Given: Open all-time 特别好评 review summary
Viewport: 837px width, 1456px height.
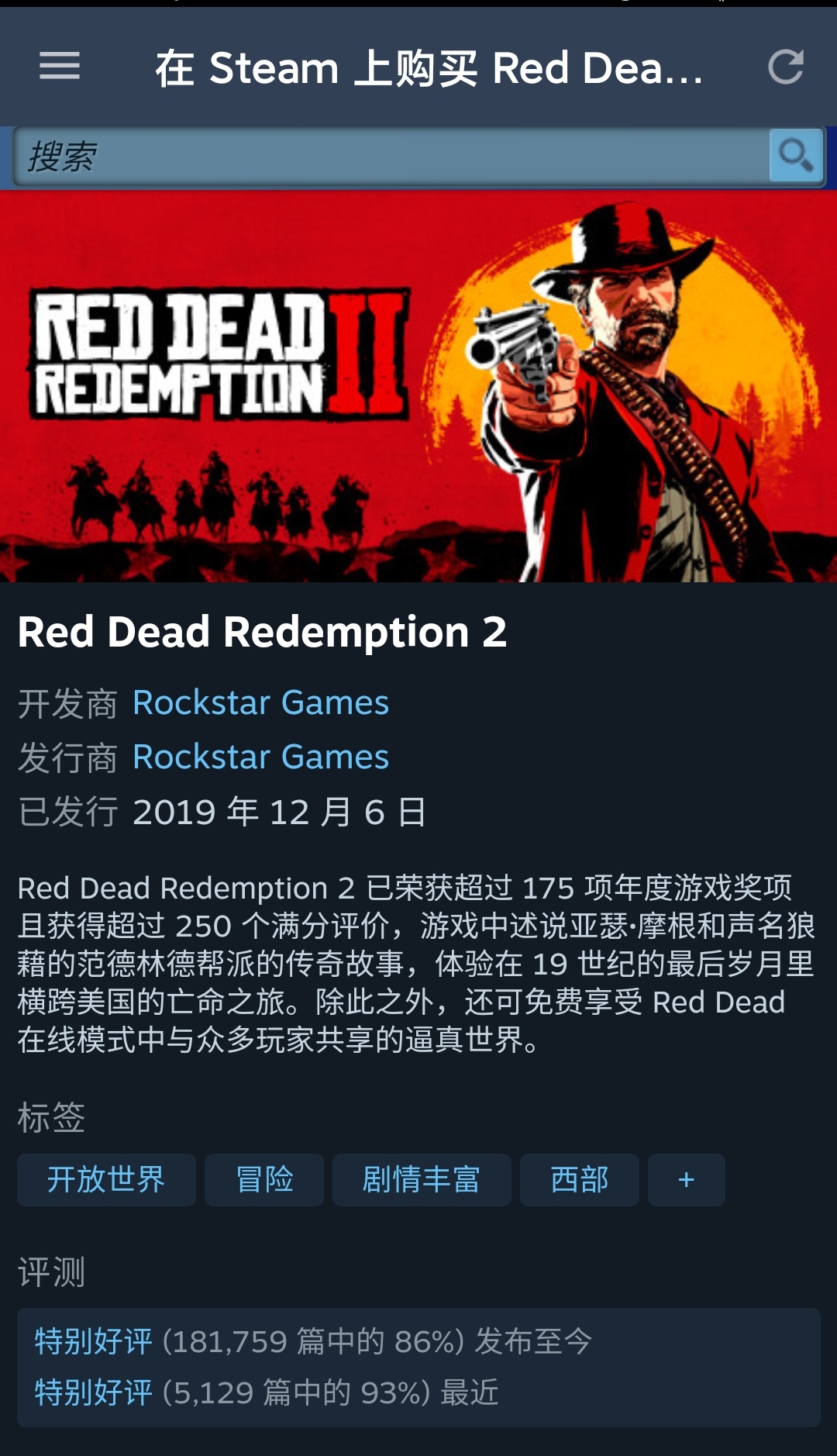Looking at the screenshot, I should [x=313, y=1341].
